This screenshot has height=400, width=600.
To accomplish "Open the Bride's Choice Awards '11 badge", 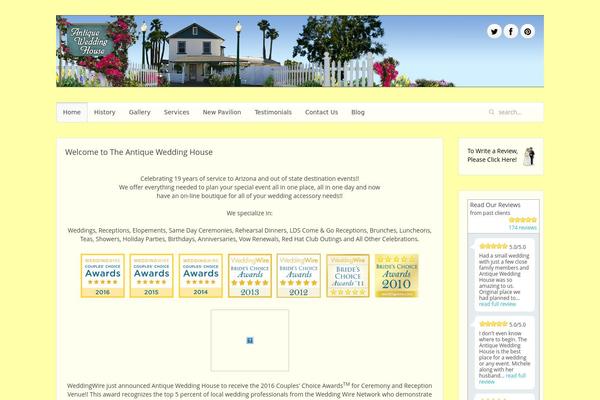I will click(x=348, y=276).
